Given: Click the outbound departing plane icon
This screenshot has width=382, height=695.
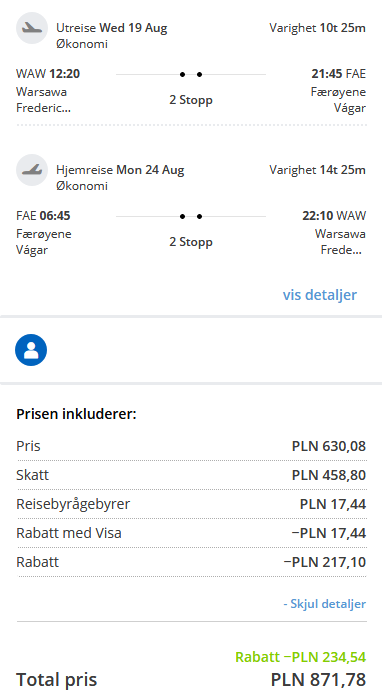Looking at the screenshot, I should pos(32,28).
